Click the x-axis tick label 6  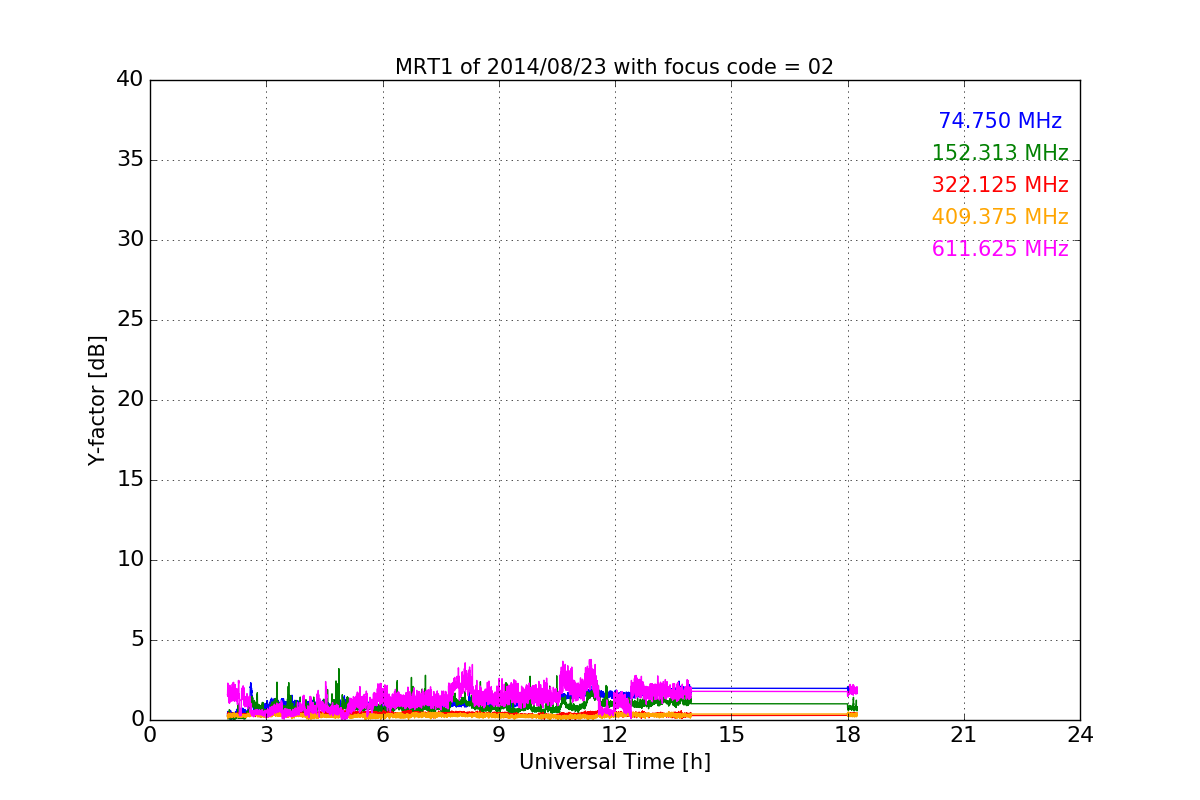(383, 735)
